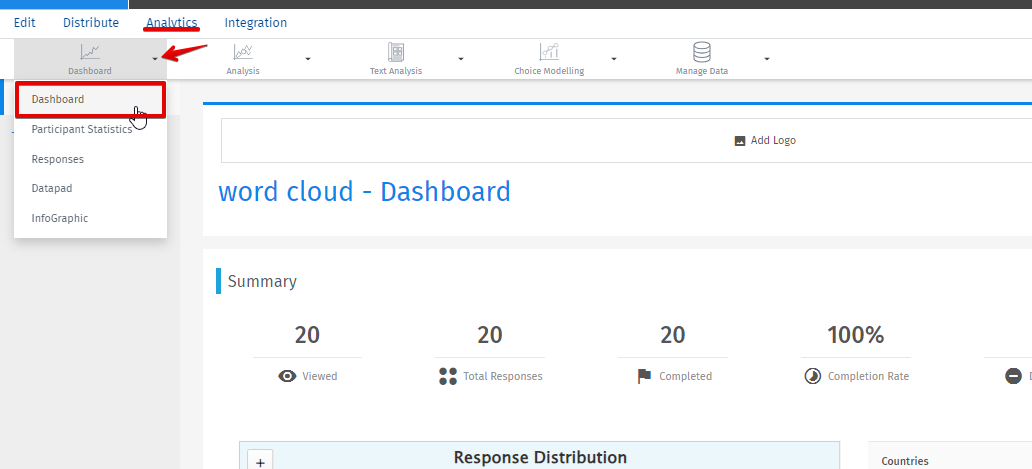
Task: Click the Completion Rate pie icon
Action: click(813, 376)
